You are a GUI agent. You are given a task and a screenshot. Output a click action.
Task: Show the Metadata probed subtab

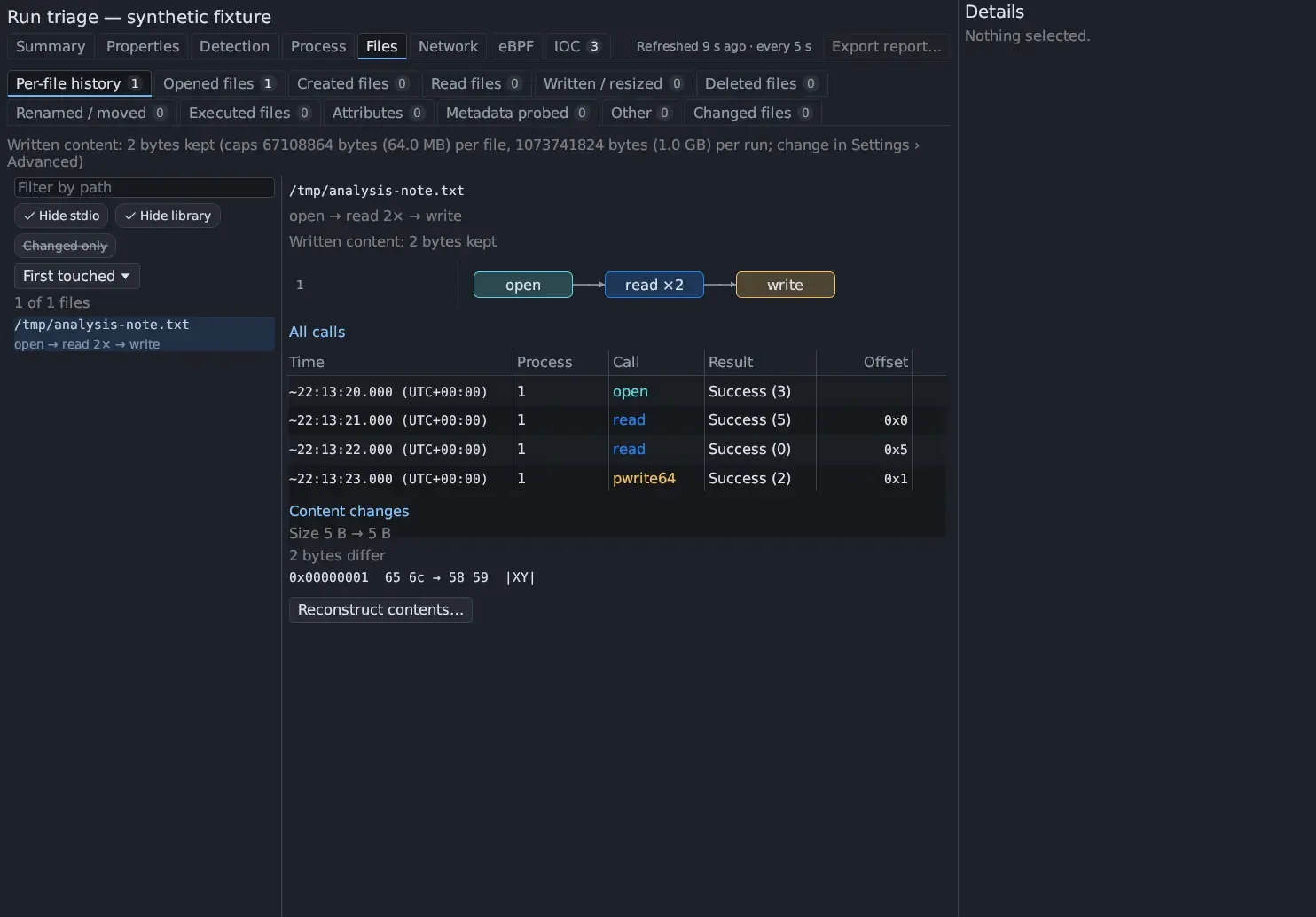pyautogui.click(x=517, y=113)
